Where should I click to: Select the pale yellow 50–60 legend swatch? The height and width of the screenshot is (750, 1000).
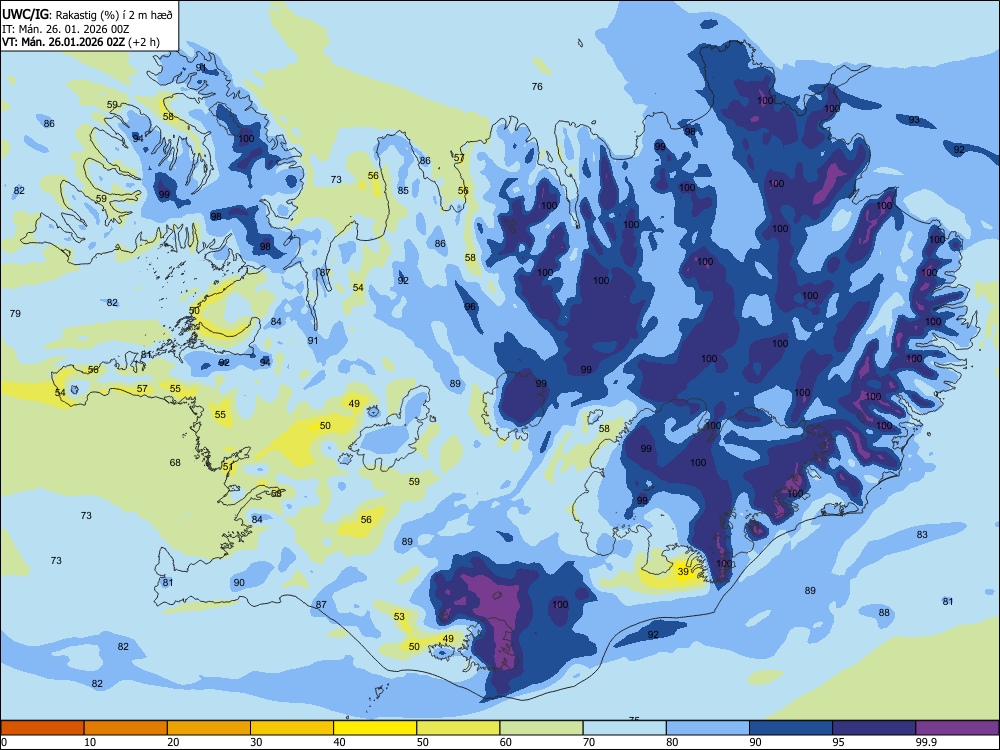458,728
